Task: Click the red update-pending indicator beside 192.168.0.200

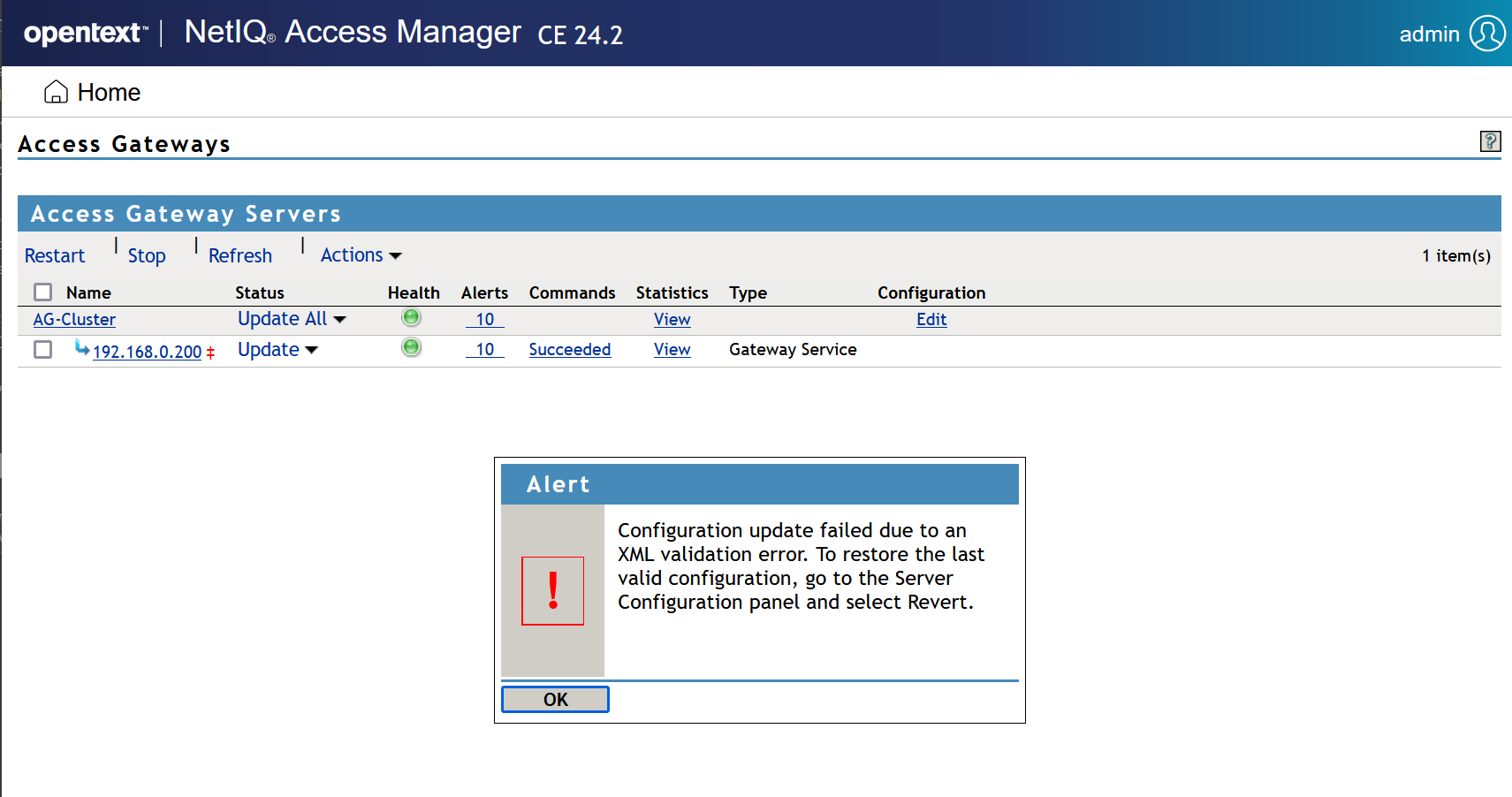Action: pyautogui.click(x=210, y=350)
